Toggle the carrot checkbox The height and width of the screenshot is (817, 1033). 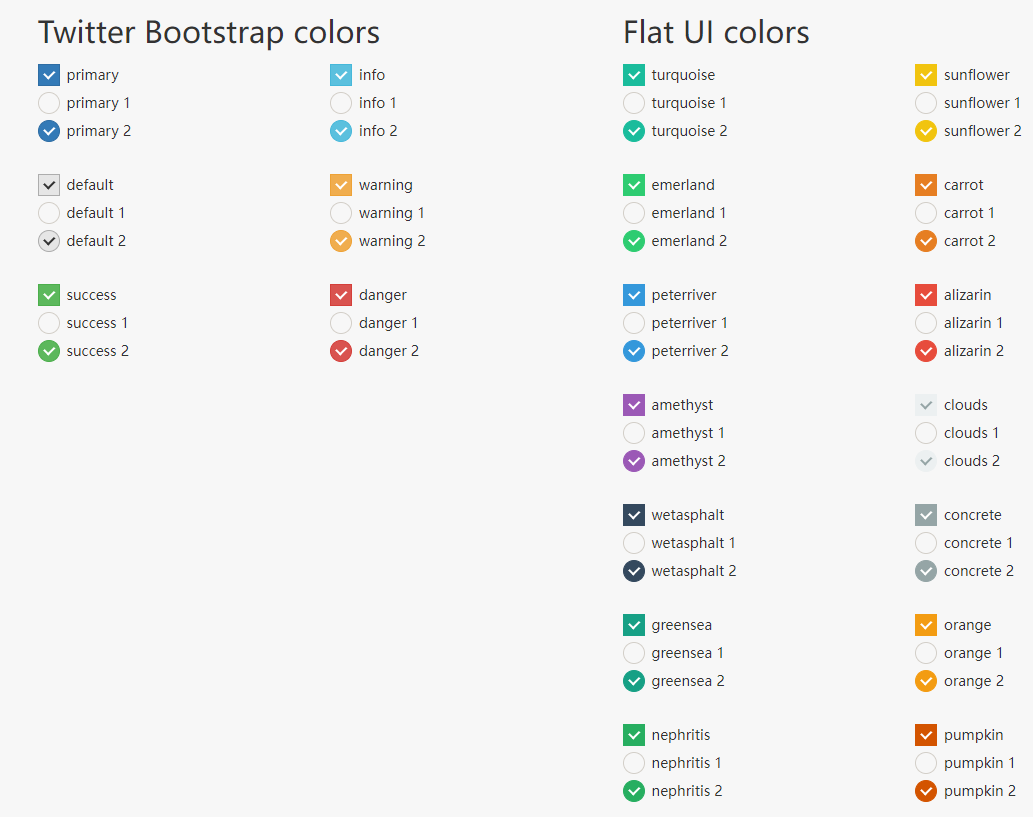click(926, 185)
